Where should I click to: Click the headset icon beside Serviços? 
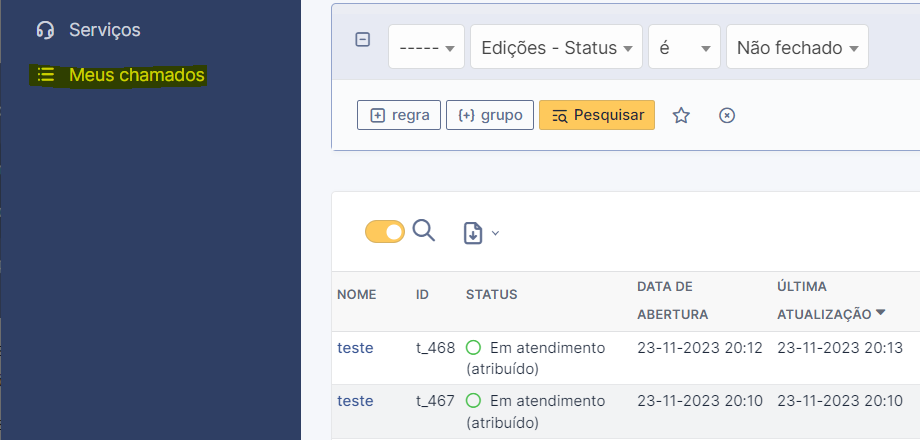45,30
